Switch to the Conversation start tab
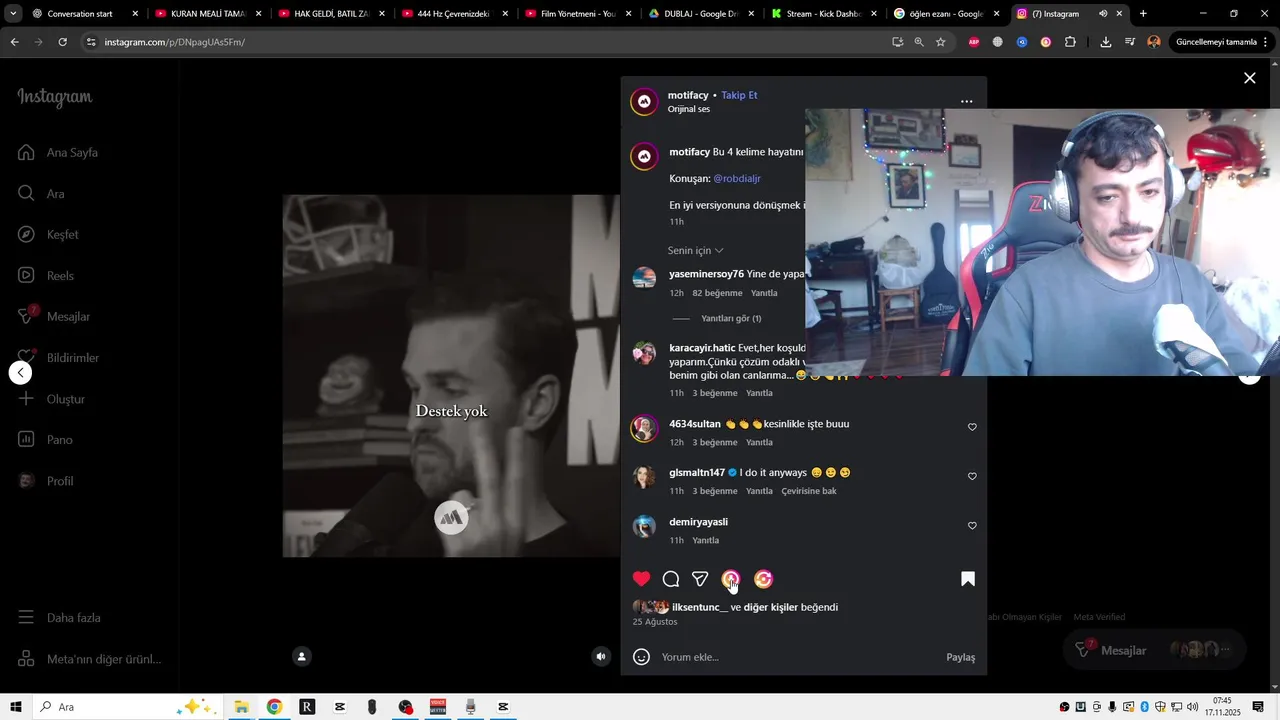This screenshot has height=720, width=1280. coord(85,14)
